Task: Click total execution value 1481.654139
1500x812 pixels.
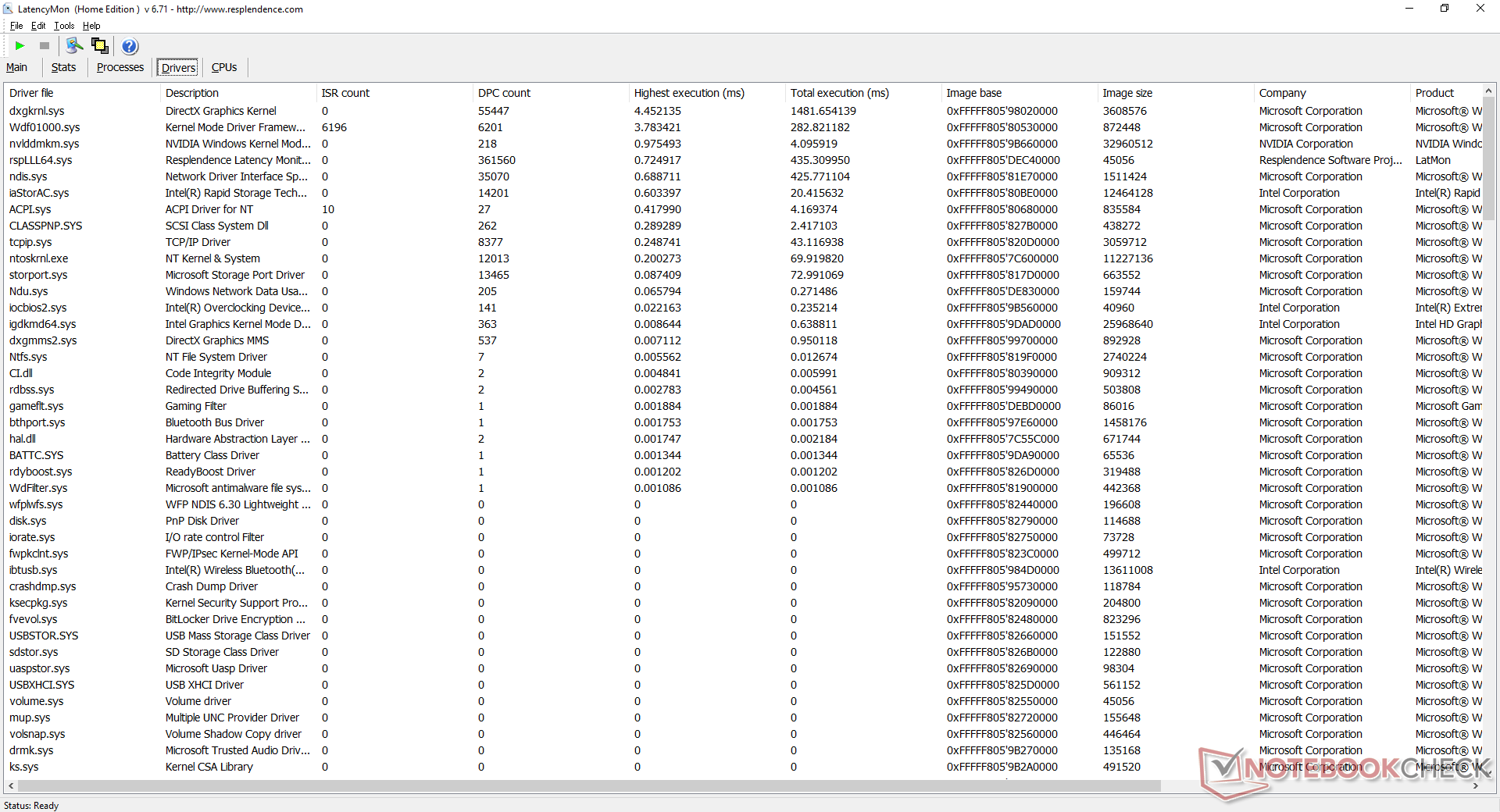Action: [823, 111]
